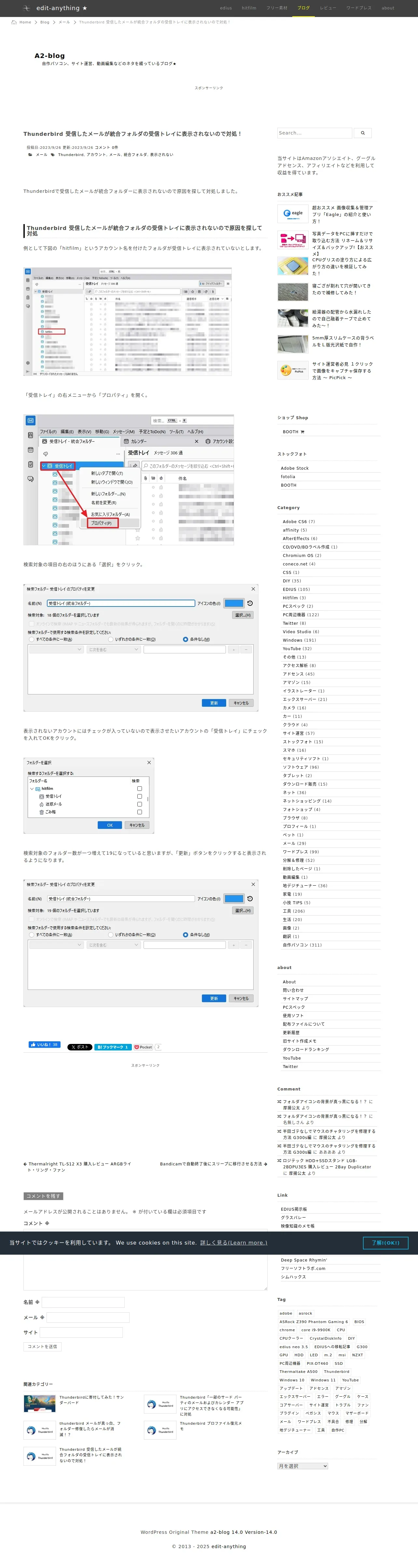
Task: Click キャンセル in the 18-folder dialog image
Action: (241, 703)
